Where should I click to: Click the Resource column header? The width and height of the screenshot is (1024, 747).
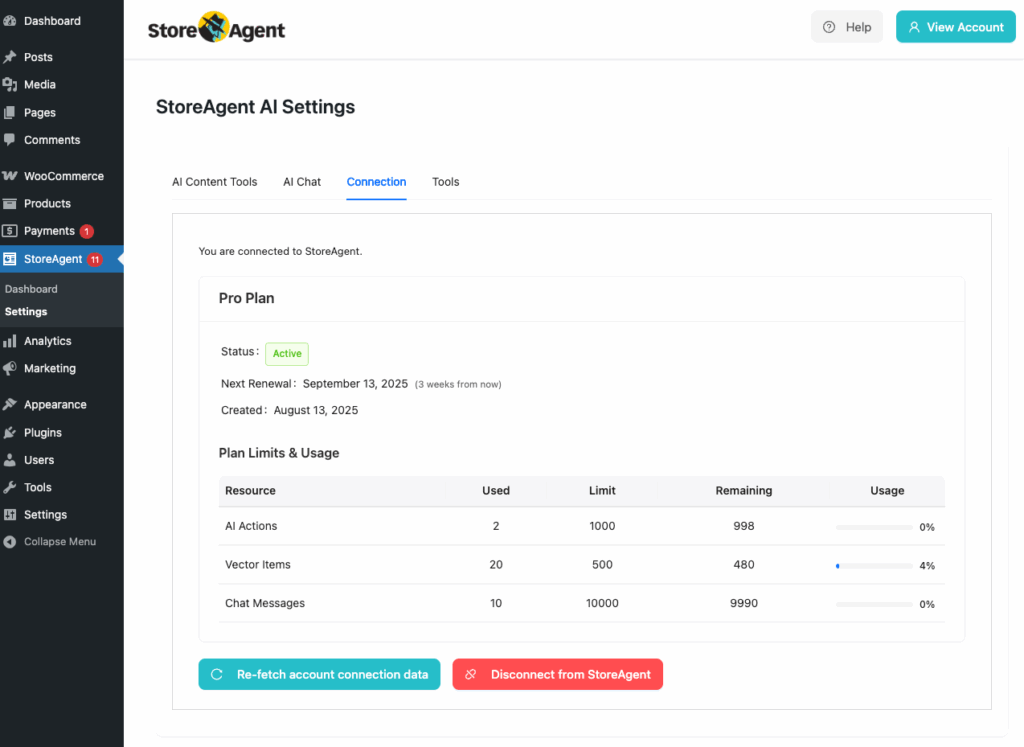pos(250,490)
